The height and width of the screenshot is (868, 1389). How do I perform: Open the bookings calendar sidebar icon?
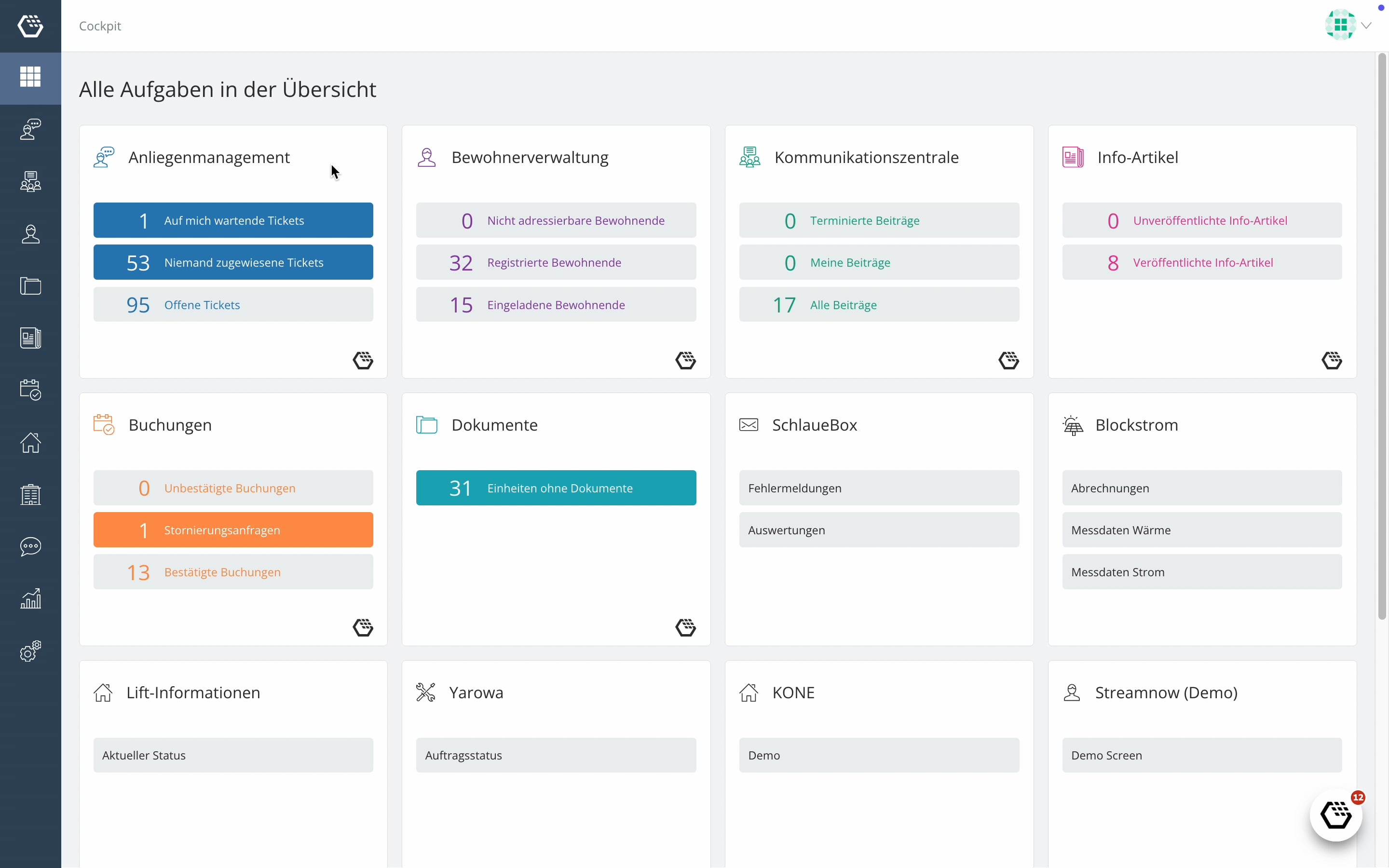(30, 390)
